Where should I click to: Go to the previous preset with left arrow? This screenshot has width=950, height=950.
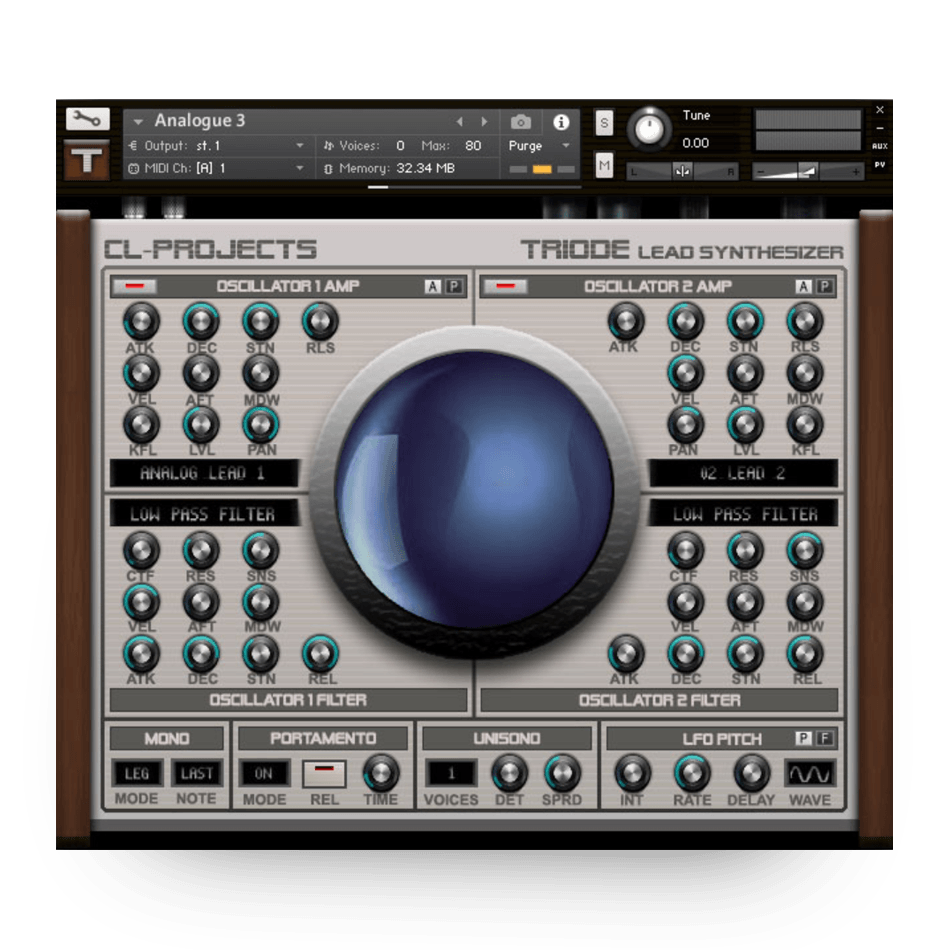click(460, 121)
